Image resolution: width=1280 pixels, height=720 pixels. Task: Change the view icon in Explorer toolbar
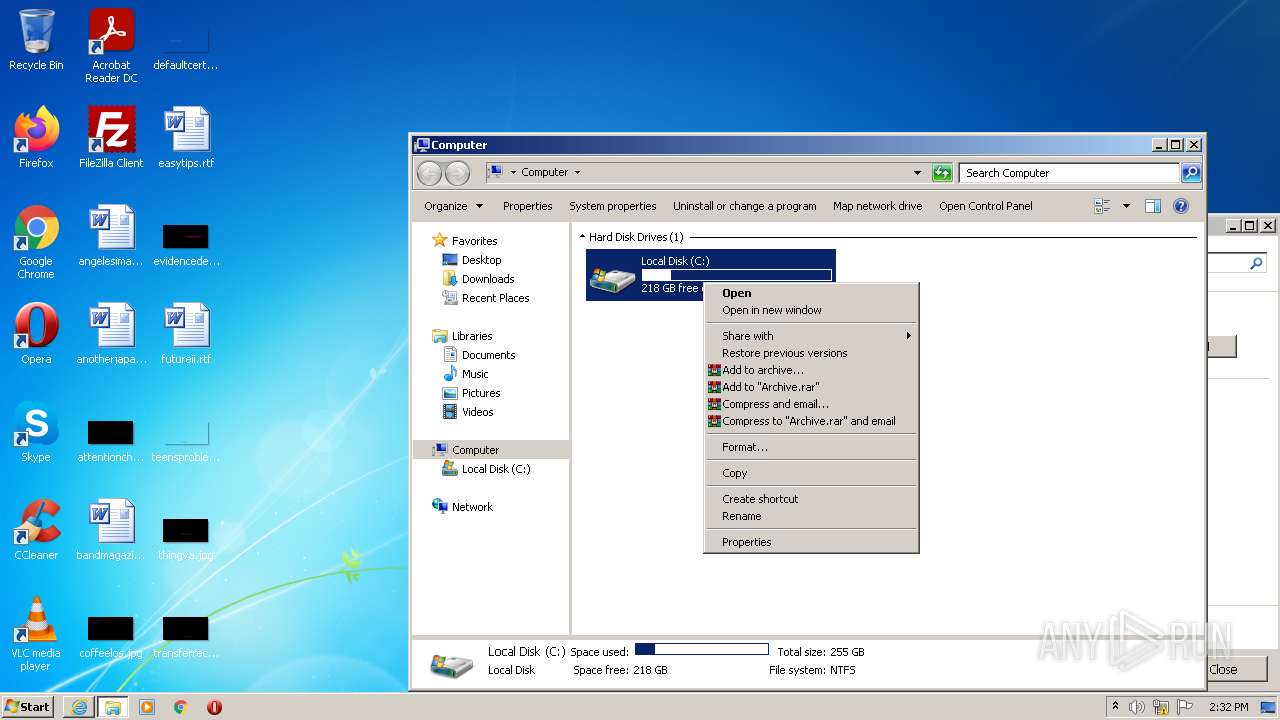tap(1103, 206)
